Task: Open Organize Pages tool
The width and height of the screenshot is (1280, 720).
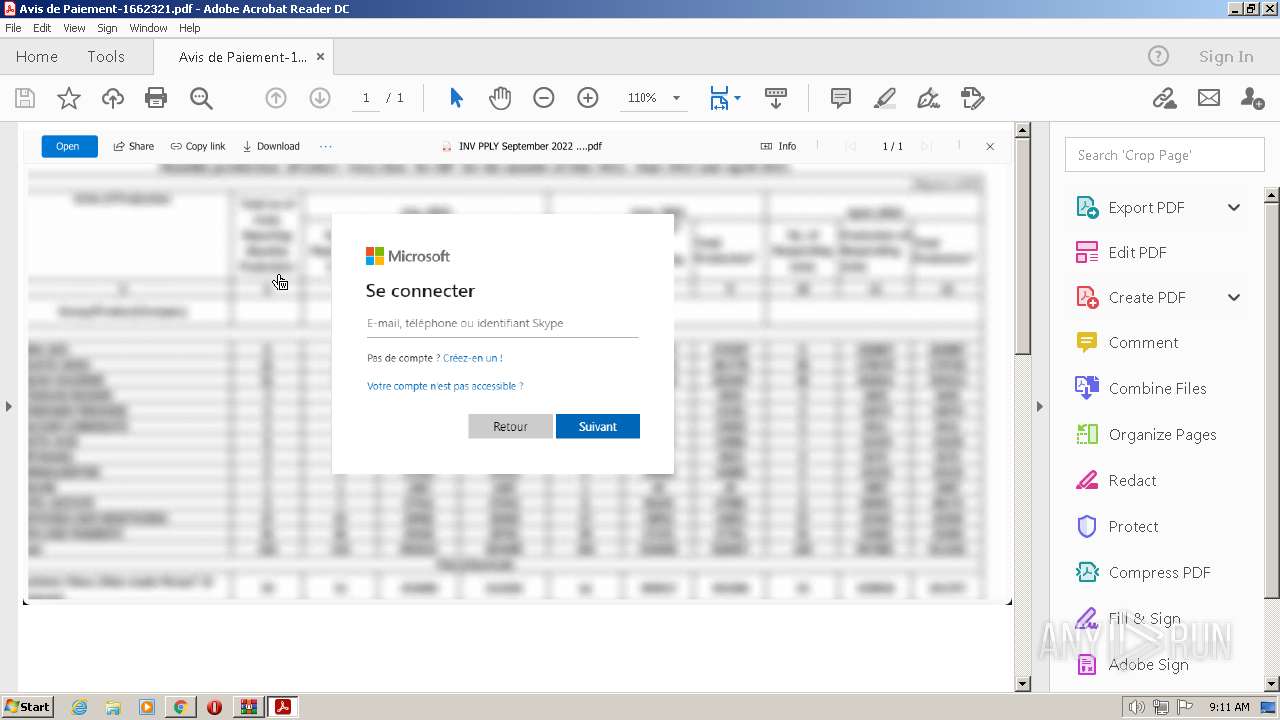Action: (1162, 434)
